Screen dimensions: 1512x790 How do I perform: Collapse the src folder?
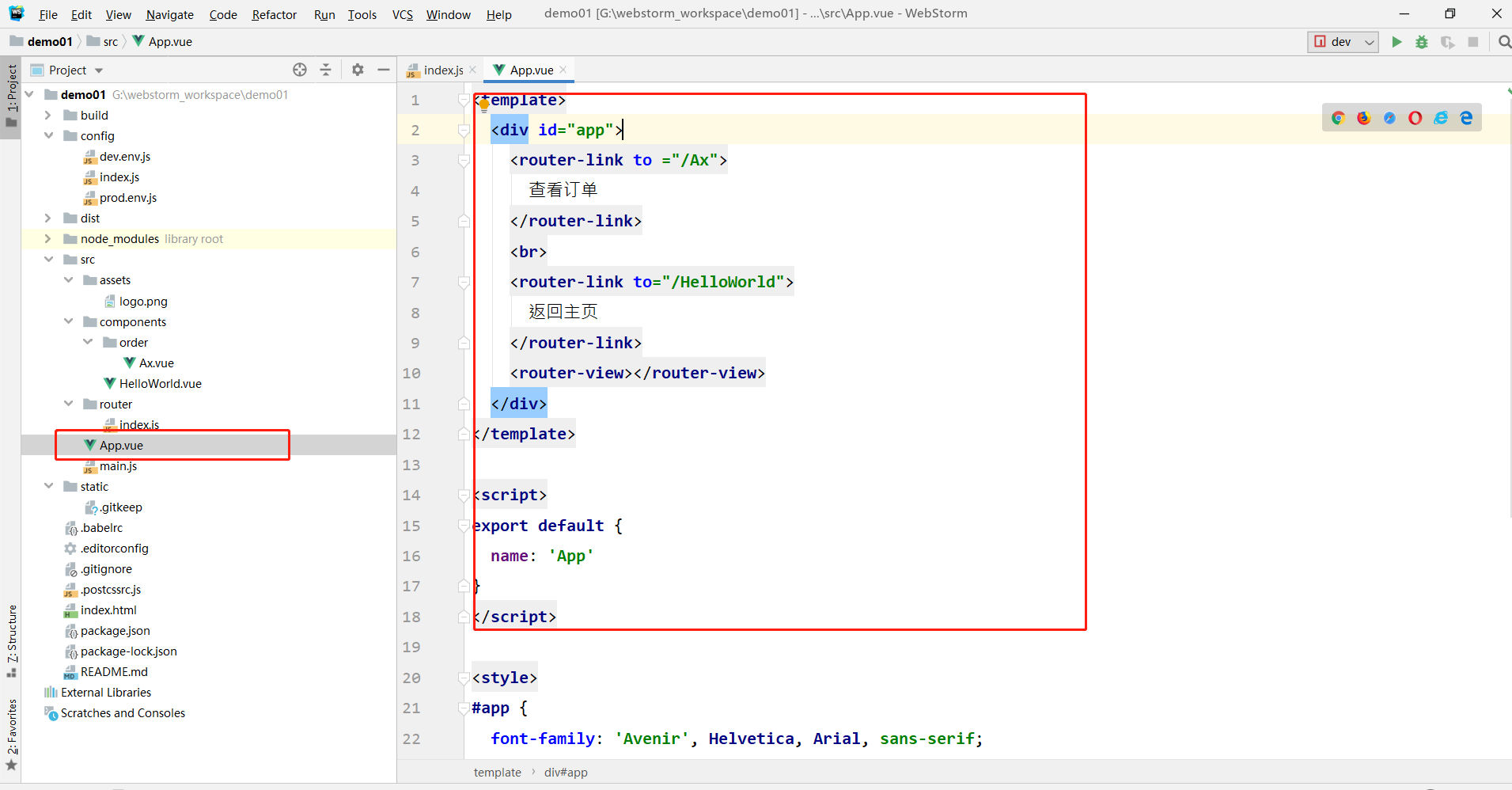[x=48, y=259]
